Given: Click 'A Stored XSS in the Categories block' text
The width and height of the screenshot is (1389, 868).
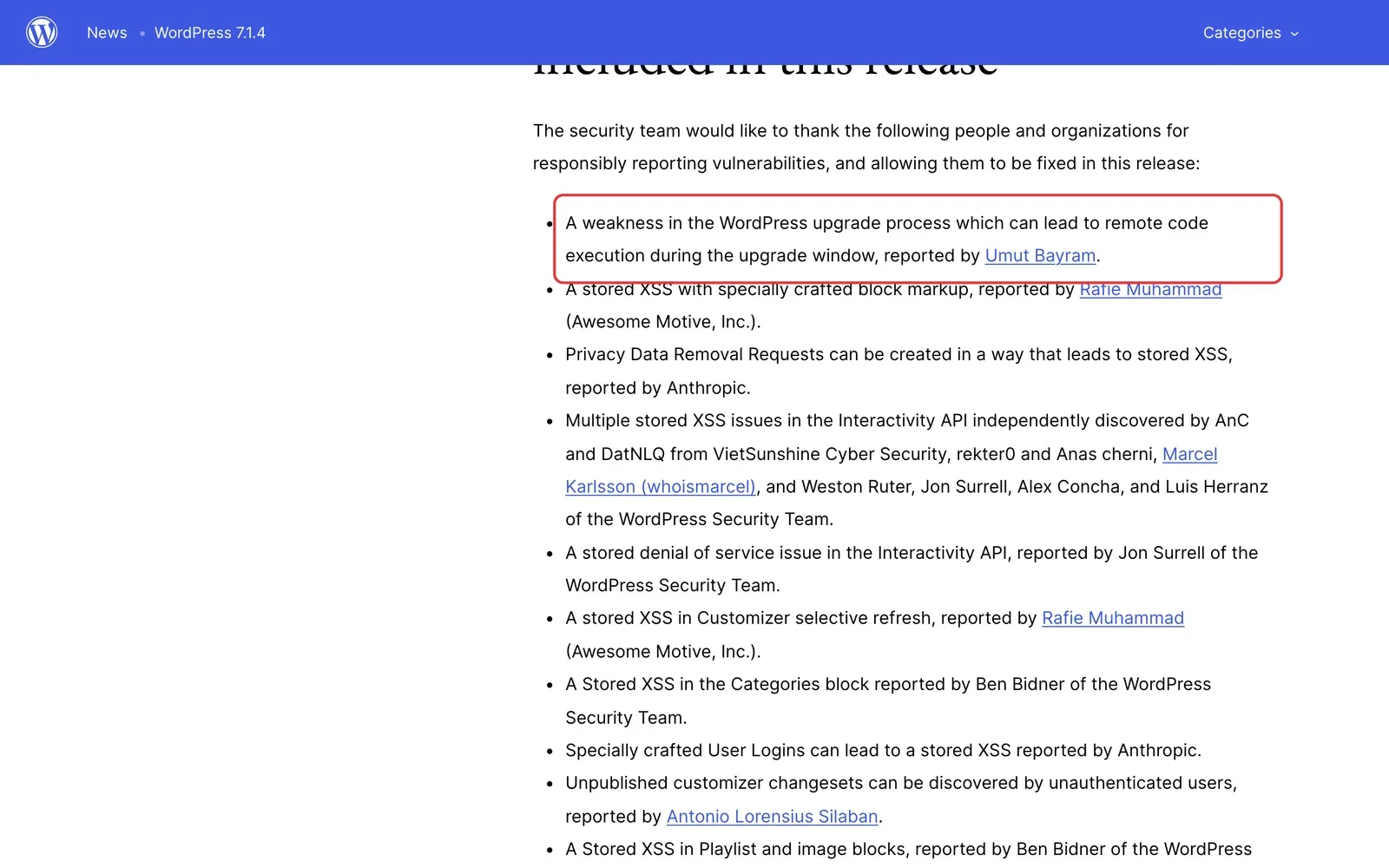Looking at the screenshot, I should point(717,684).
